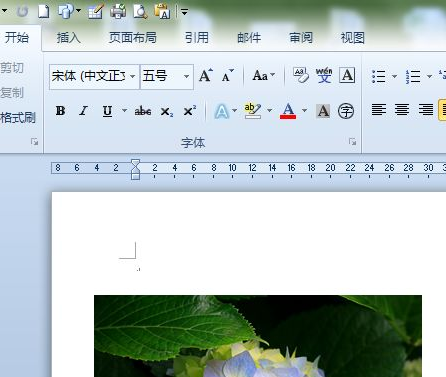Center align the text
This screenshot has width=446, height=377.
coord(402,110)
